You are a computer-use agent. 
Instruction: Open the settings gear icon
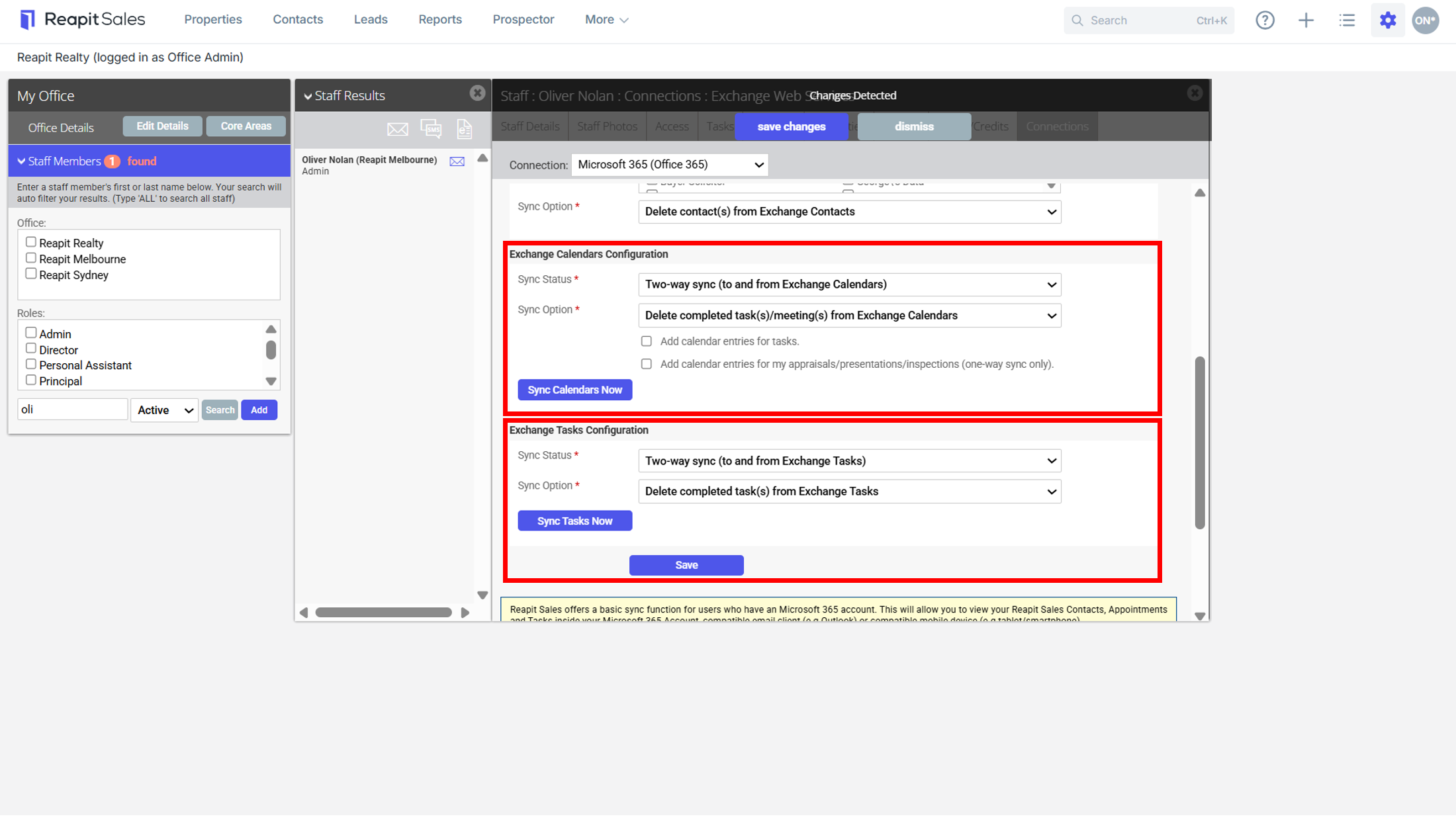[1388, 21]
